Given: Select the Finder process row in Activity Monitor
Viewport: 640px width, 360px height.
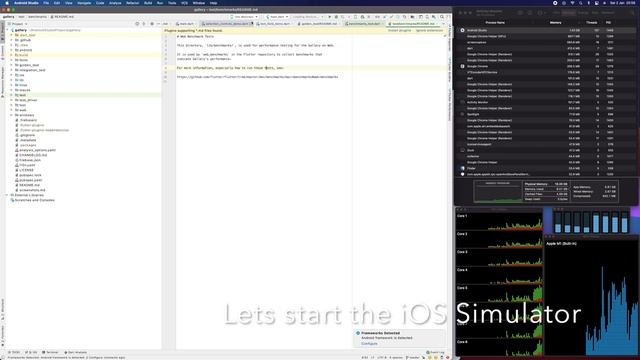Looking at the screenshot, I should click(x=545, y=168).
